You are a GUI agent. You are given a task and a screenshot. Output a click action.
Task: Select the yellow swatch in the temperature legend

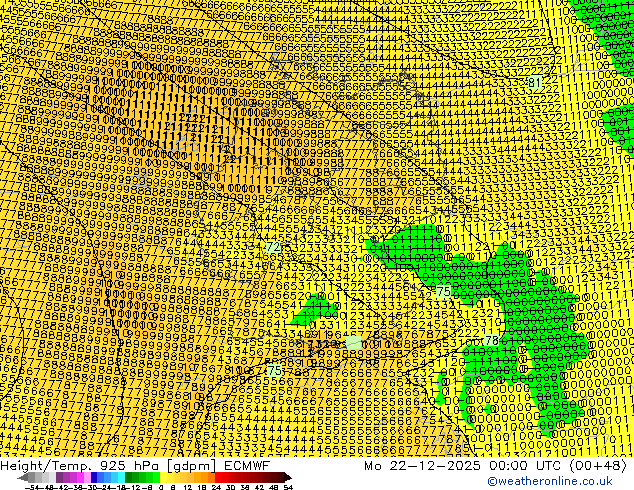click(x=163, y=478)
